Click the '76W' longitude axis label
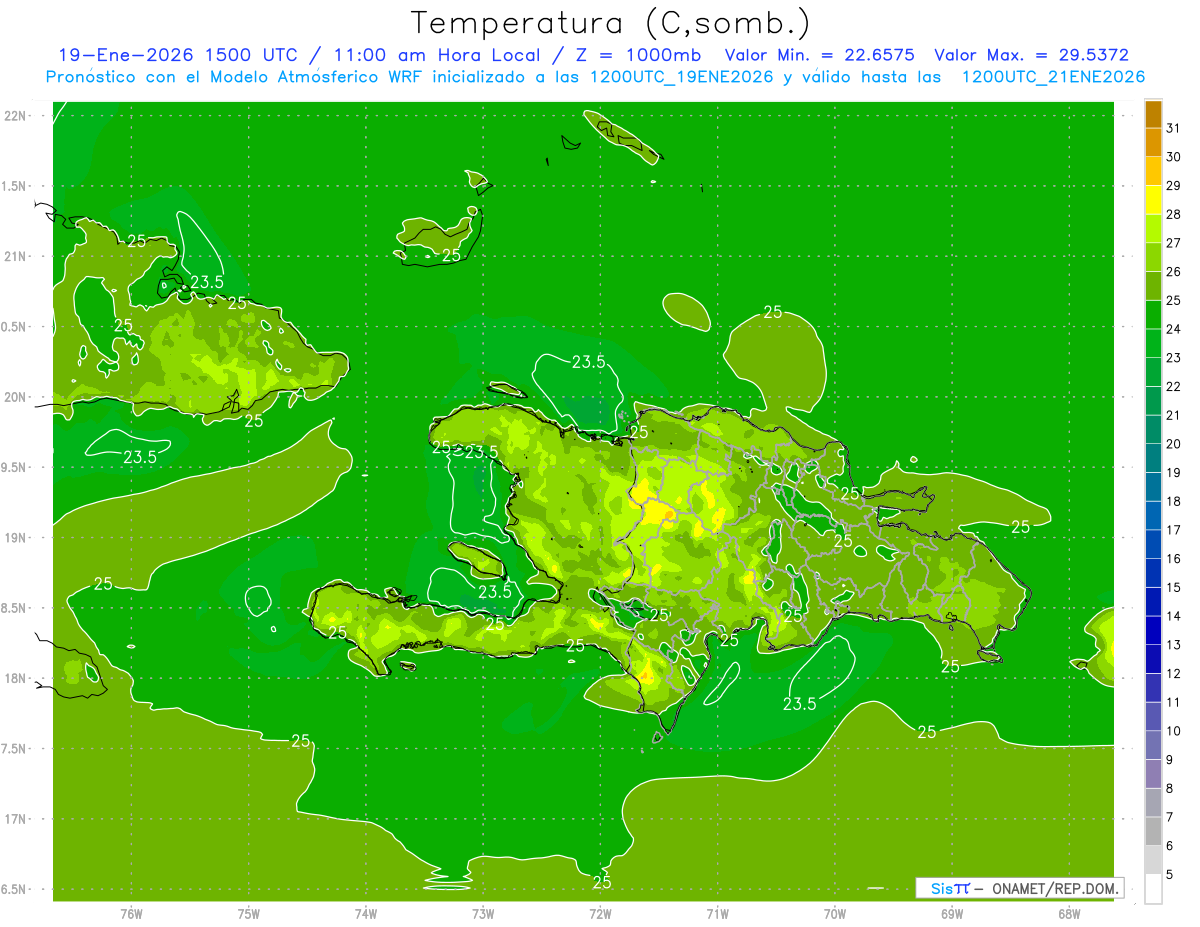 click(131, 913)
